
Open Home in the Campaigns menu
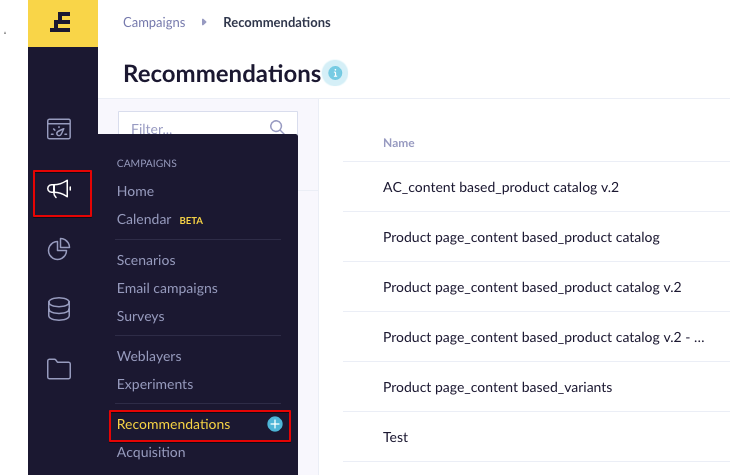135,191
